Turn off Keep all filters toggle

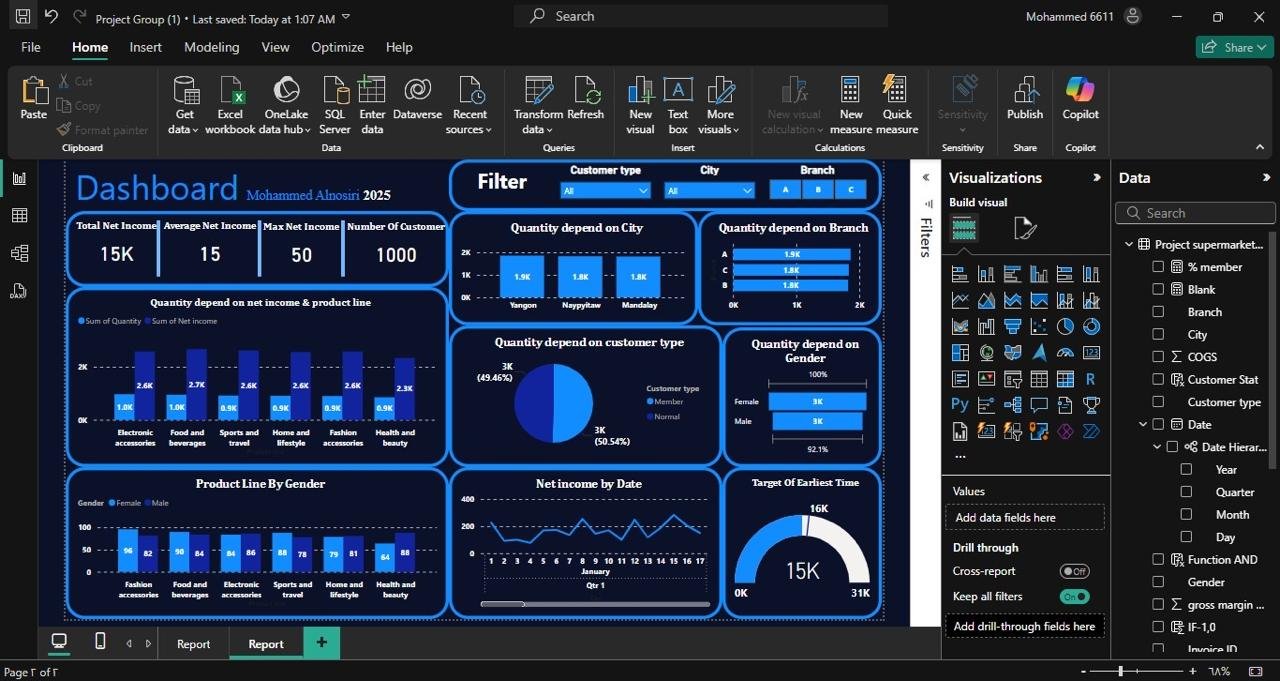coord(1074,596)
